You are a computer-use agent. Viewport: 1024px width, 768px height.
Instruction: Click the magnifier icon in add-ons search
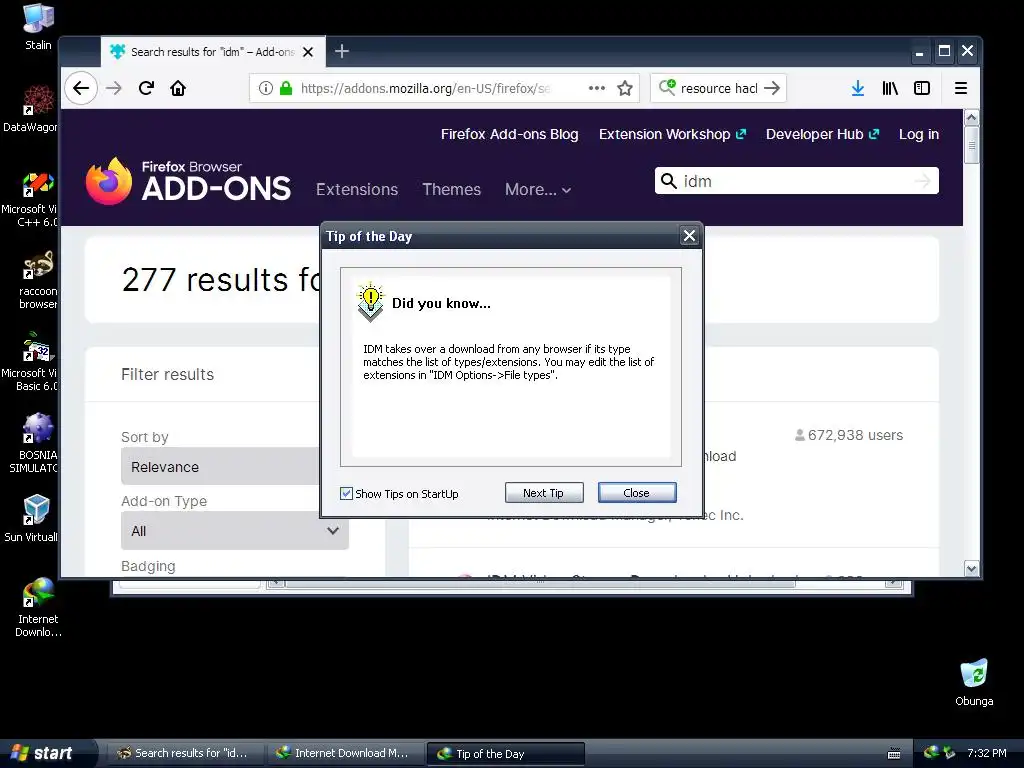point(669,181)
